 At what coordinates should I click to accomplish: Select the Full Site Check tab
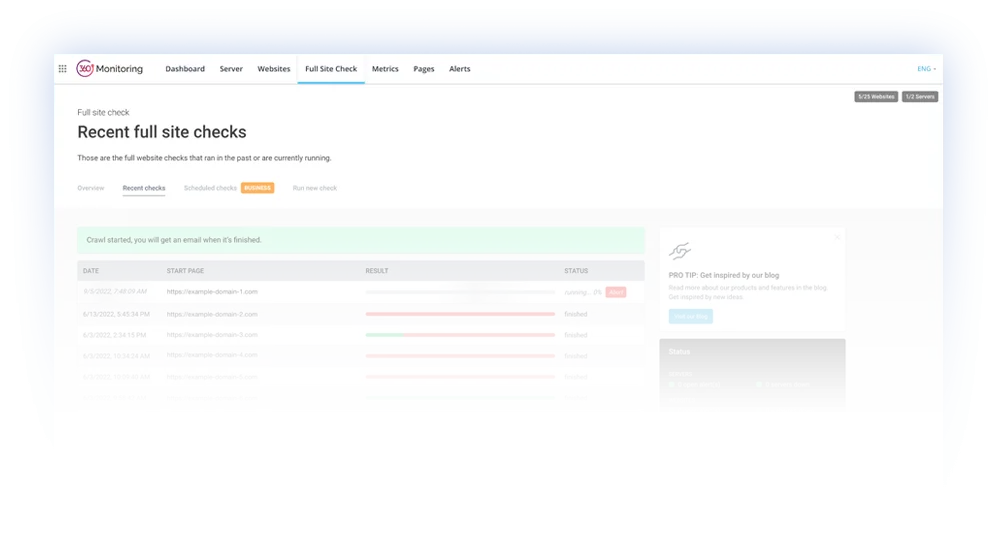pos(331,69)
